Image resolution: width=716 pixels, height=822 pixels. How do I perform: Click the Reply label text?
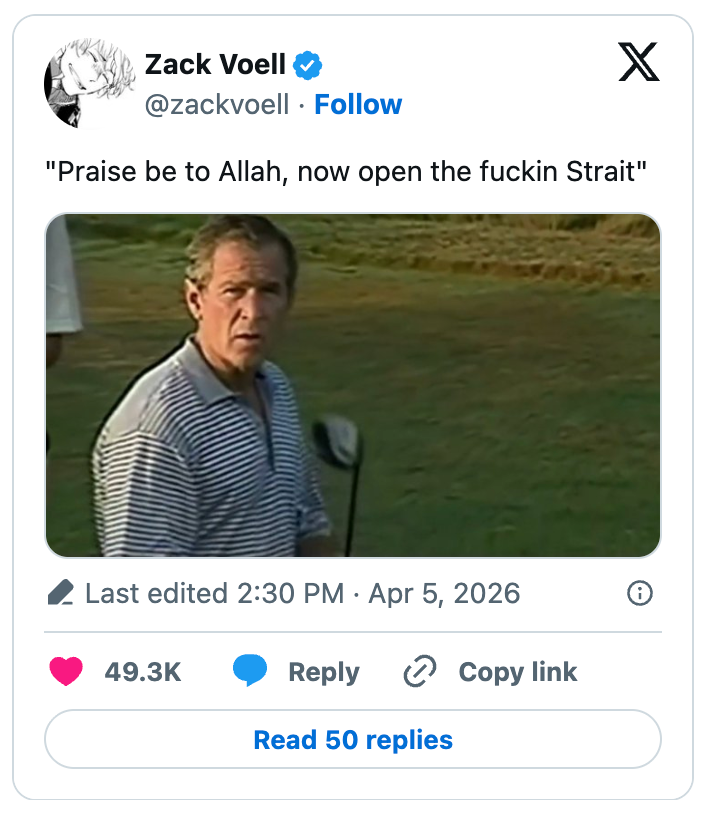(323, 672)
